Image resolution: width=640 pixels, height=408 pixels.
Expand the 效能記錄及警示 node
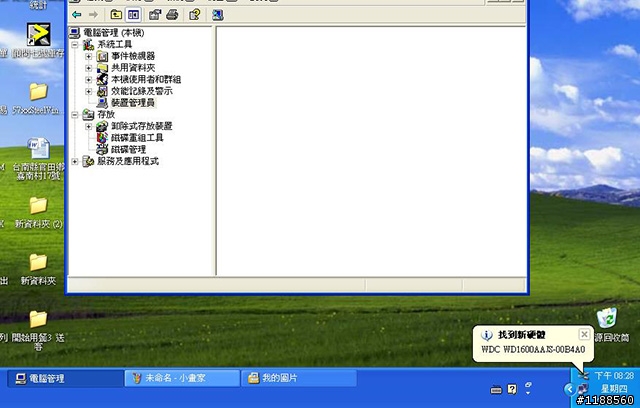89,91
